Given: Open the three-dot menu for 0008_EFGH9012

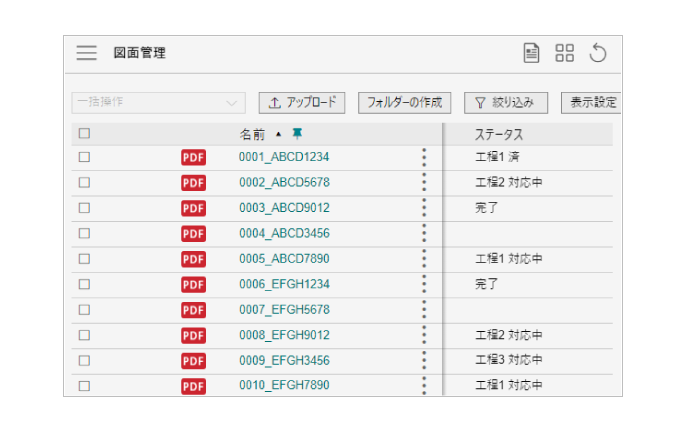Looking at the screenshot, I should 424,335.
